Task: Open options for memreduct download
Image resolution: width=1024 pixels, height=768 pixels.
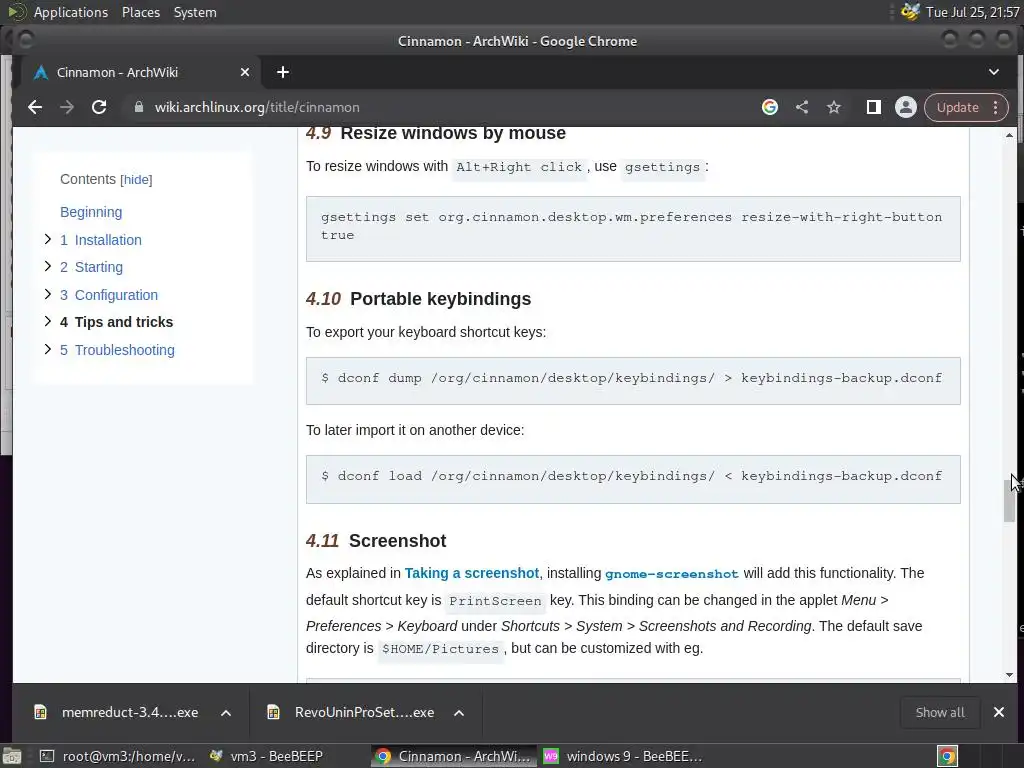Action: click(226, 713)
